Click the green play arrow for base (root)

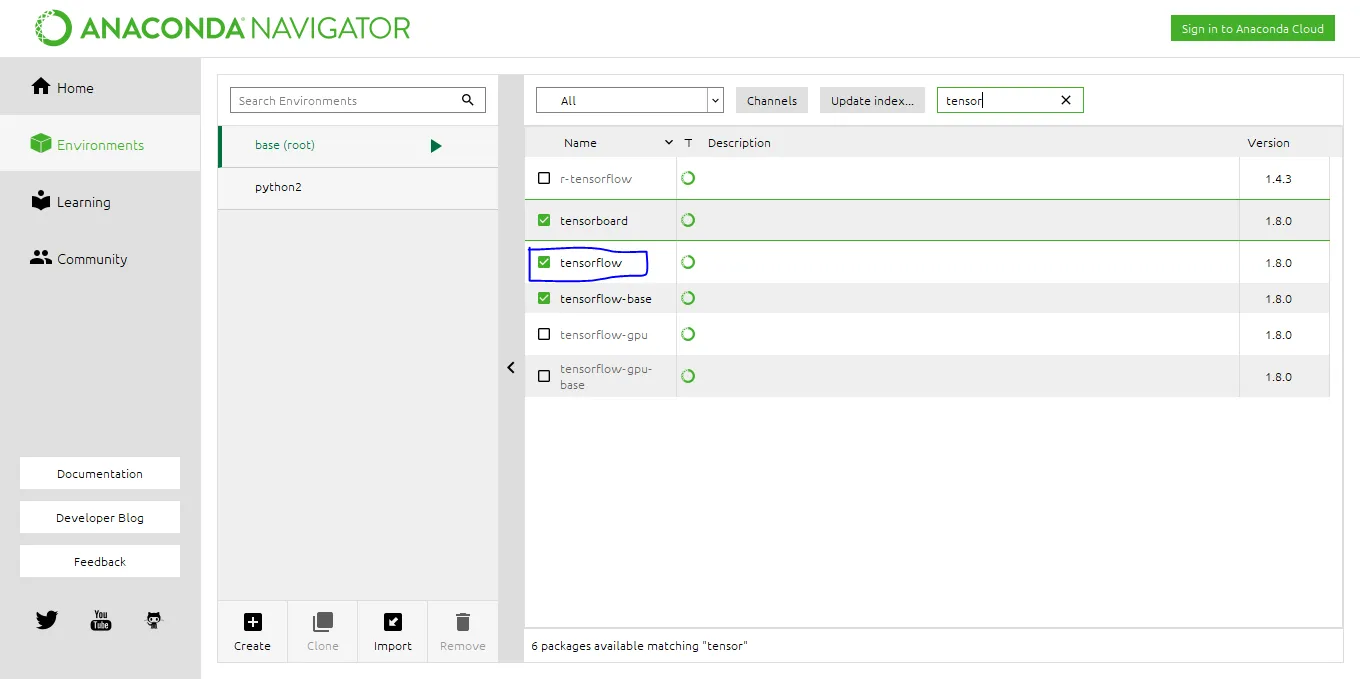click(436, 146)
